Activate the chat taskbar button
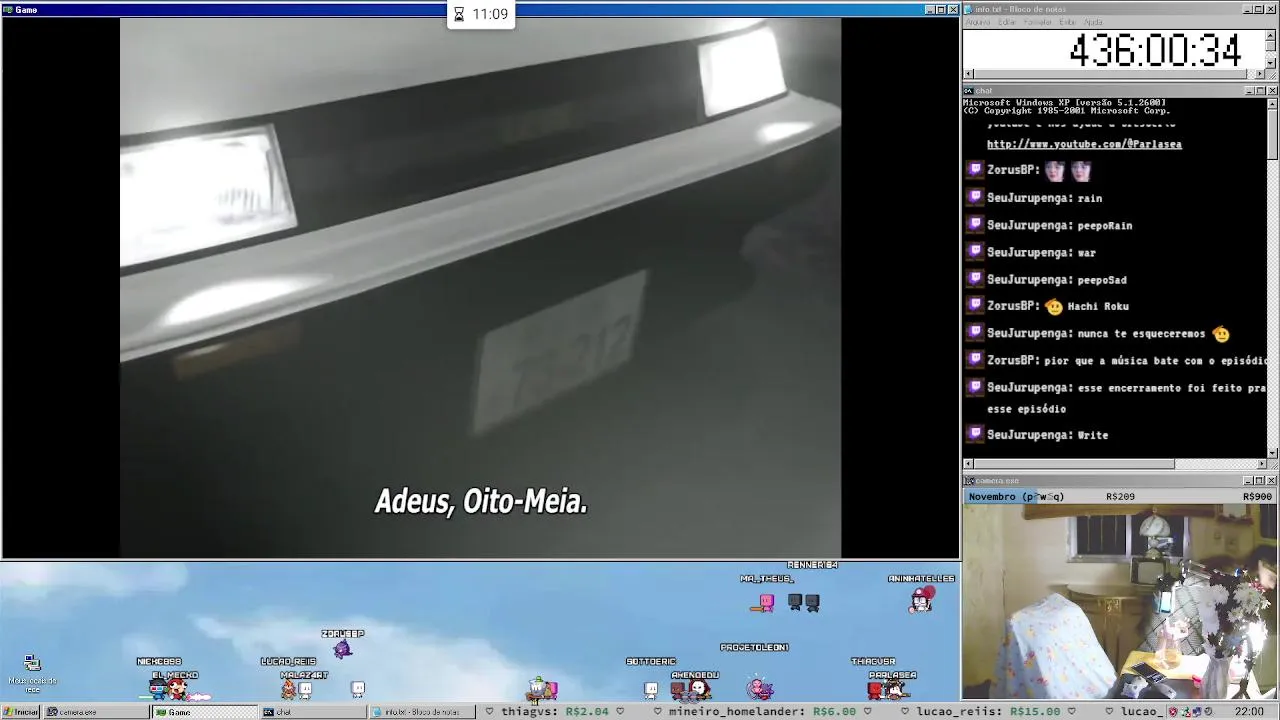This screenshot has height=720, width=1280. [312, 712]
